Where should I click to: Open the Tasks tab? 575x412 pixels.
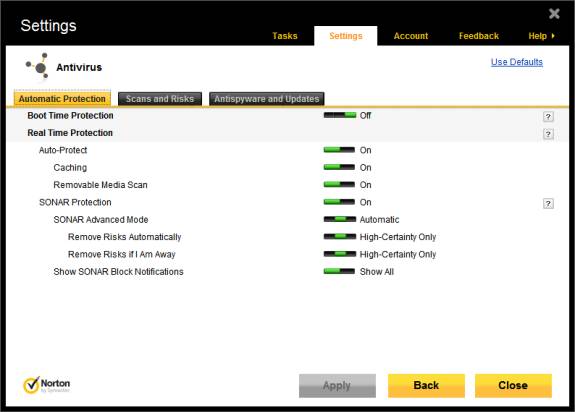click(285, 36)
